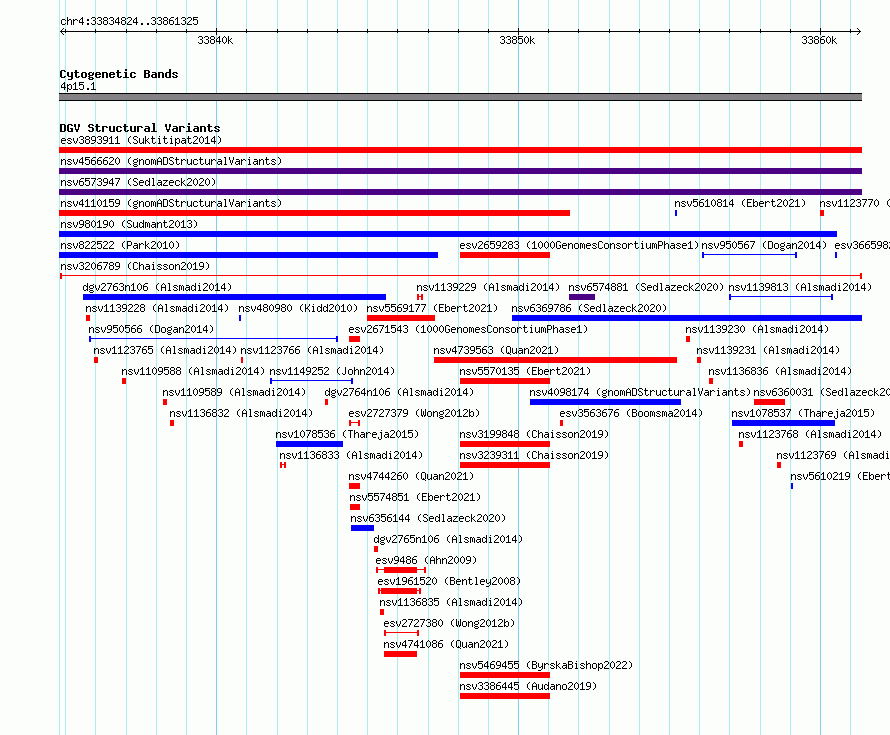890x735 pixels.
Task: Click the DGV Structural Variants track title
Action: point(140,128)
